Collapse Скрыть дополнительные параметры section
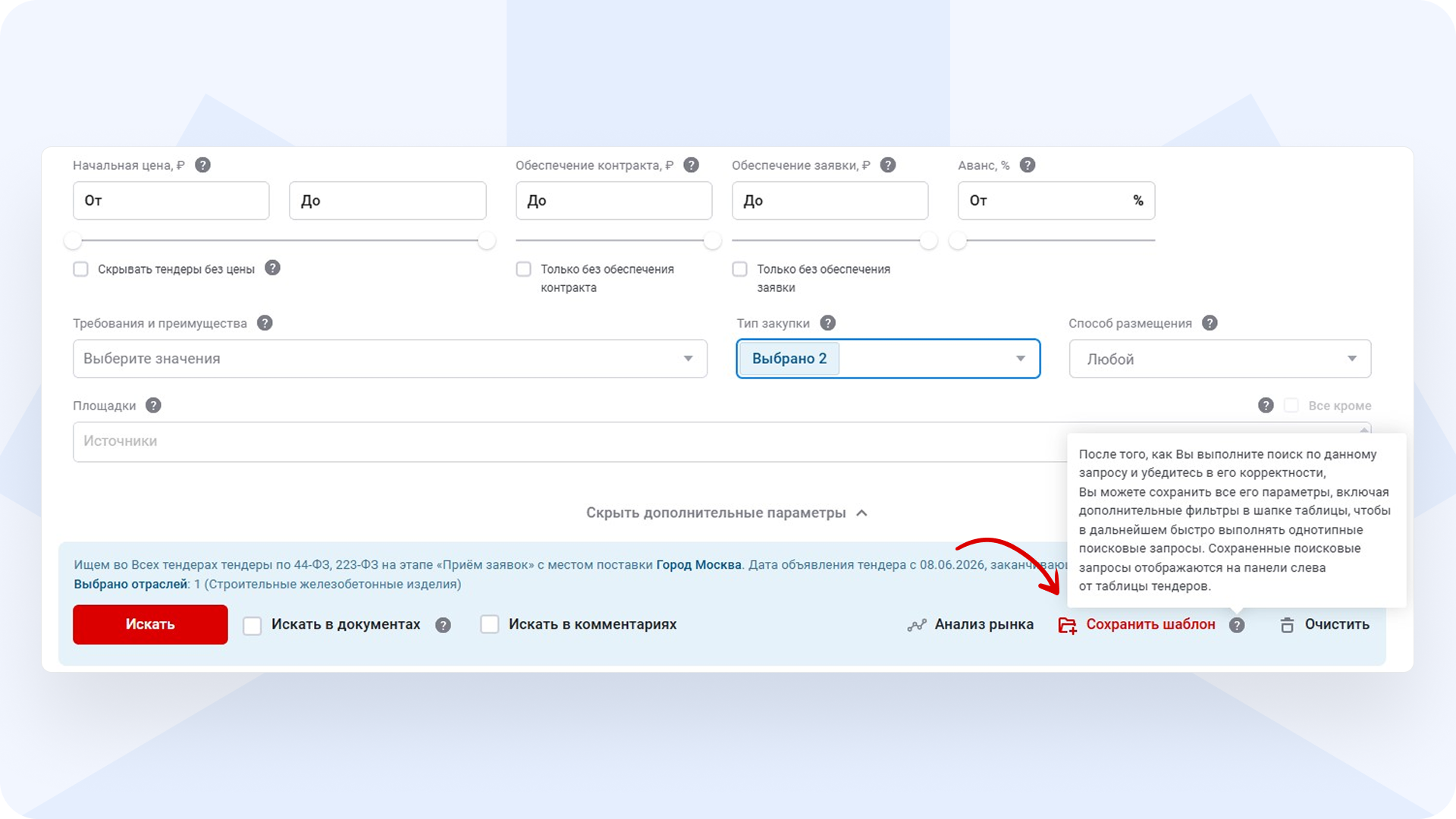Screen dimensions: 1456x819 pos(726,513)
